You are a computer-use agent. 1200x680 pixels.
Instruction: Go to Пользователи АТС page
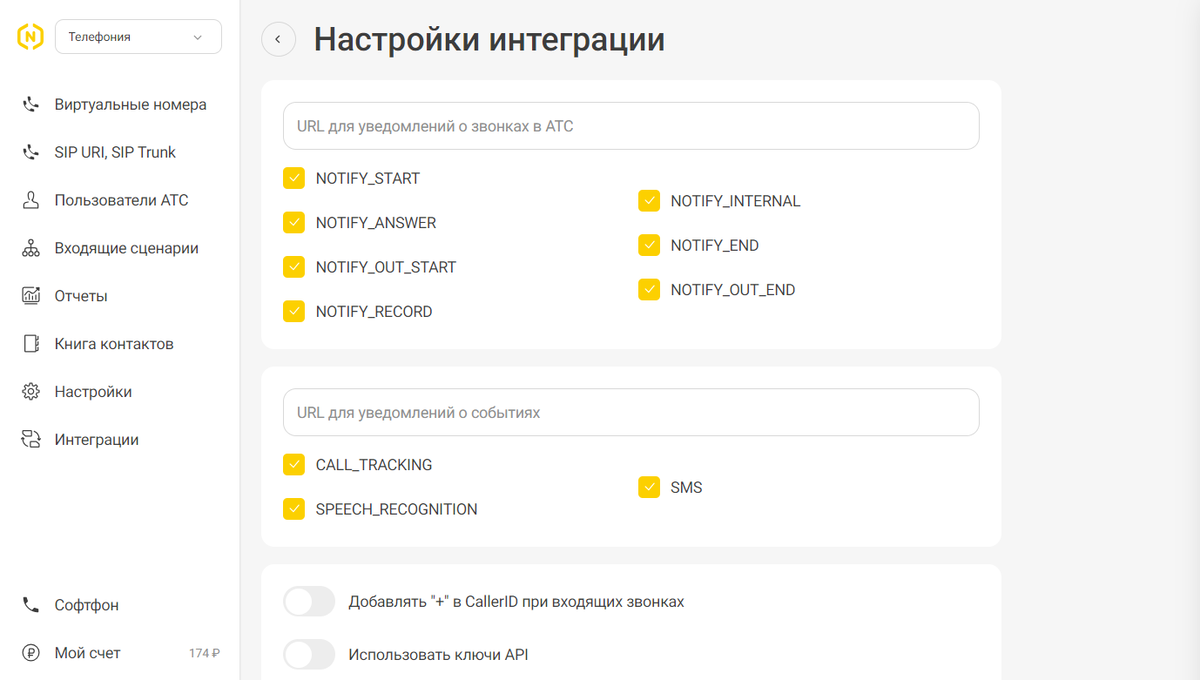point(120,200)
